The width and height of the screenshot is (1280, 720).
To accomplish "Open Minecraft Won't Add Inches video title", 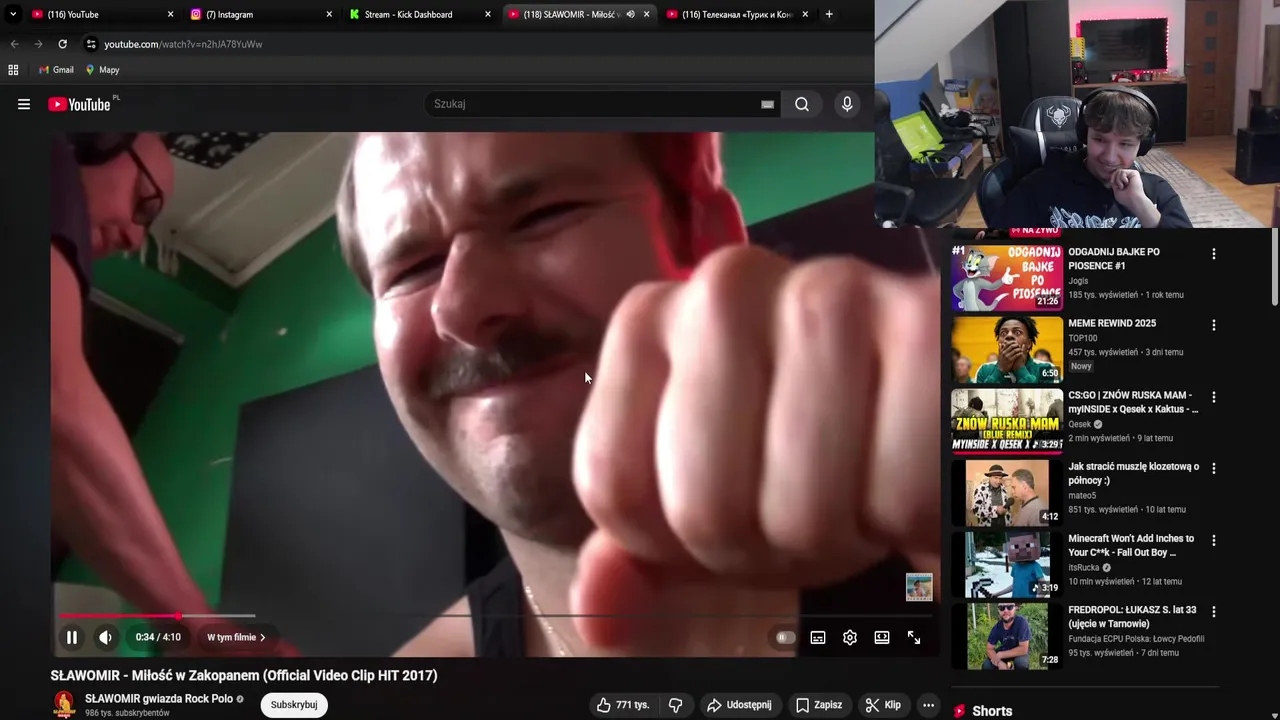I will click(1131, 545).
